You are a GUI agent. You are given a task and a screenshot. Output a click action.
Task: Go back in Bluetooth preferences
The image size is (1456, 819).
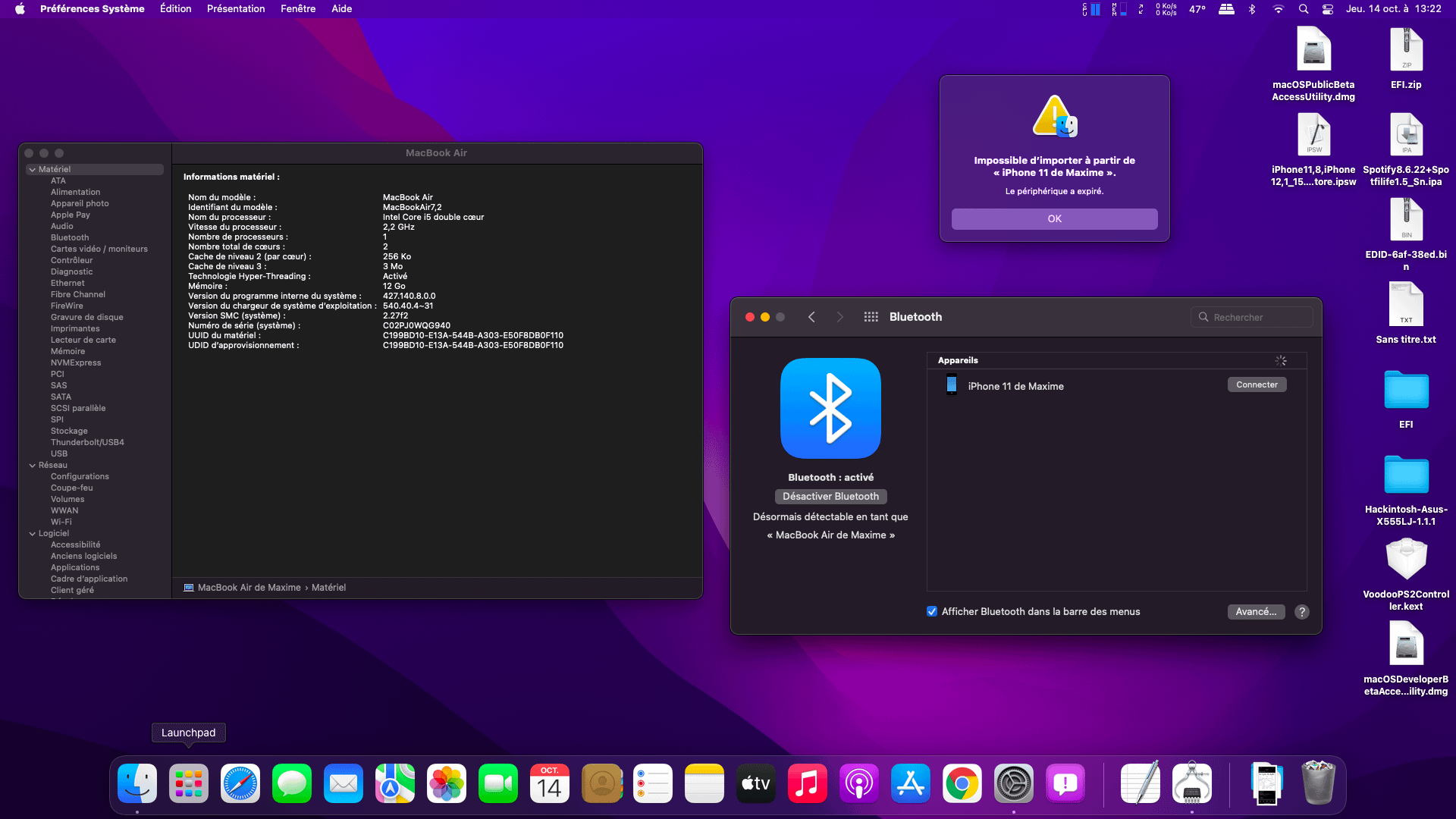pyautogui.click(x=811, y=317)
